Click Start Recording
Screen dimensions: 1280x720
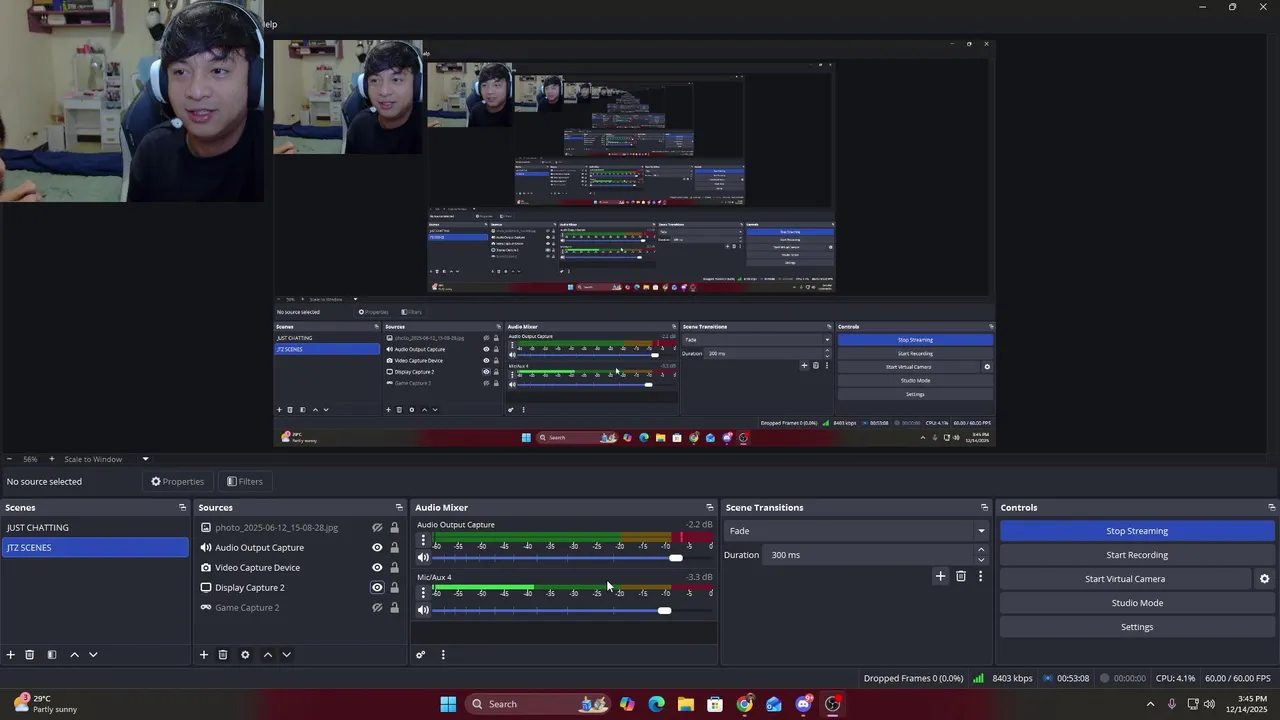coord(1137,555)
